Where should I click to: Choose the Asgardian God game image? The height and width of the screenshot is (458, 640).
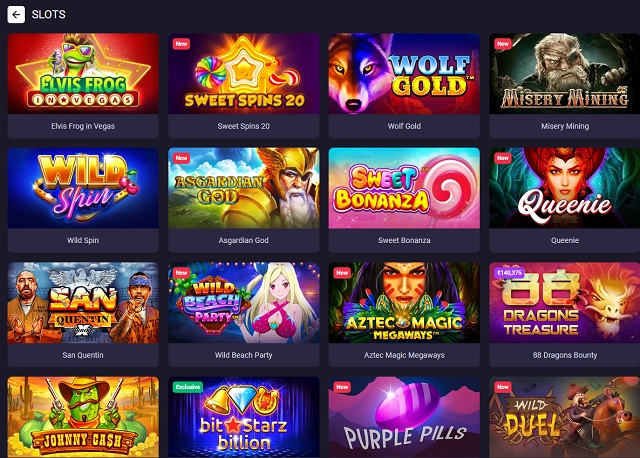(244, 188)
